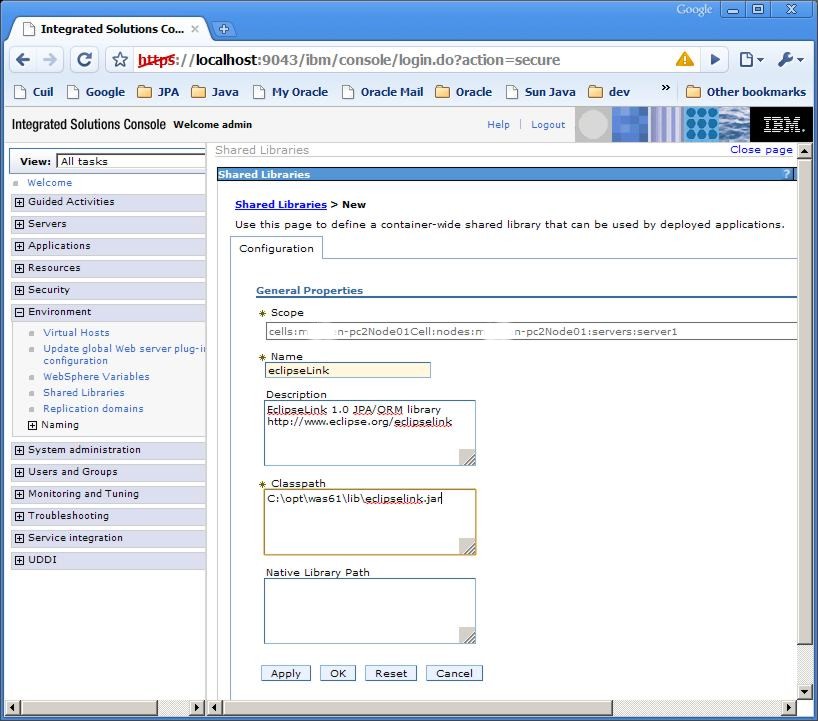Open the Welcome link in navigation

pyautogui.click(x=50, y=183)
